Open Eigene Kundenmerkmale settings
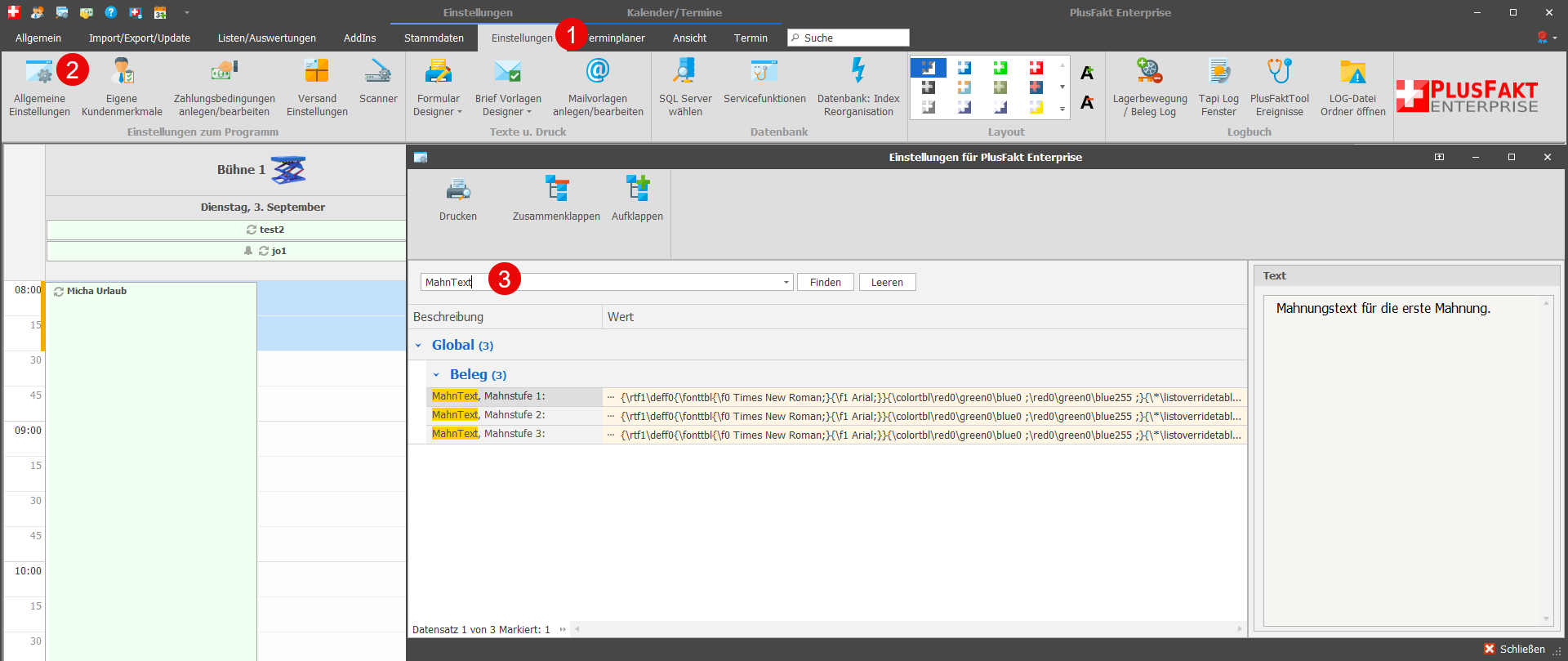This screenshot has height=661, width=1568. 122,88
